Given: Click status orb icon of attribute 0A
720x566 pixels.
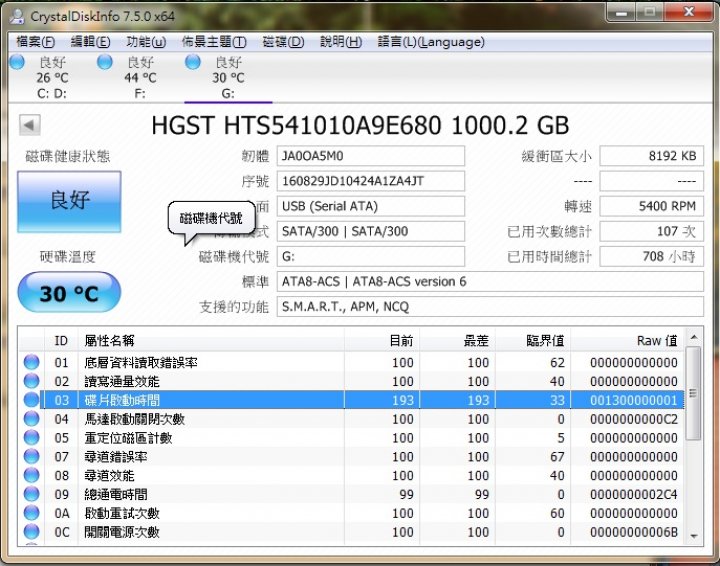Looking at the screenshot, I should (x=31, y=512).
